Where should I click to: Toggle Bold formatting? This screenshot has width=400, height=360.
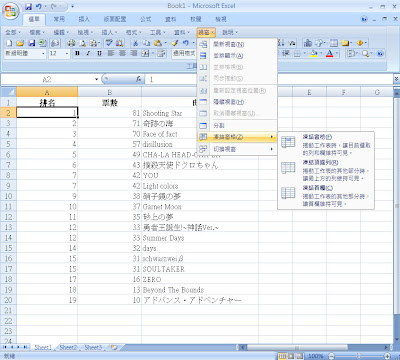[77, 53]
